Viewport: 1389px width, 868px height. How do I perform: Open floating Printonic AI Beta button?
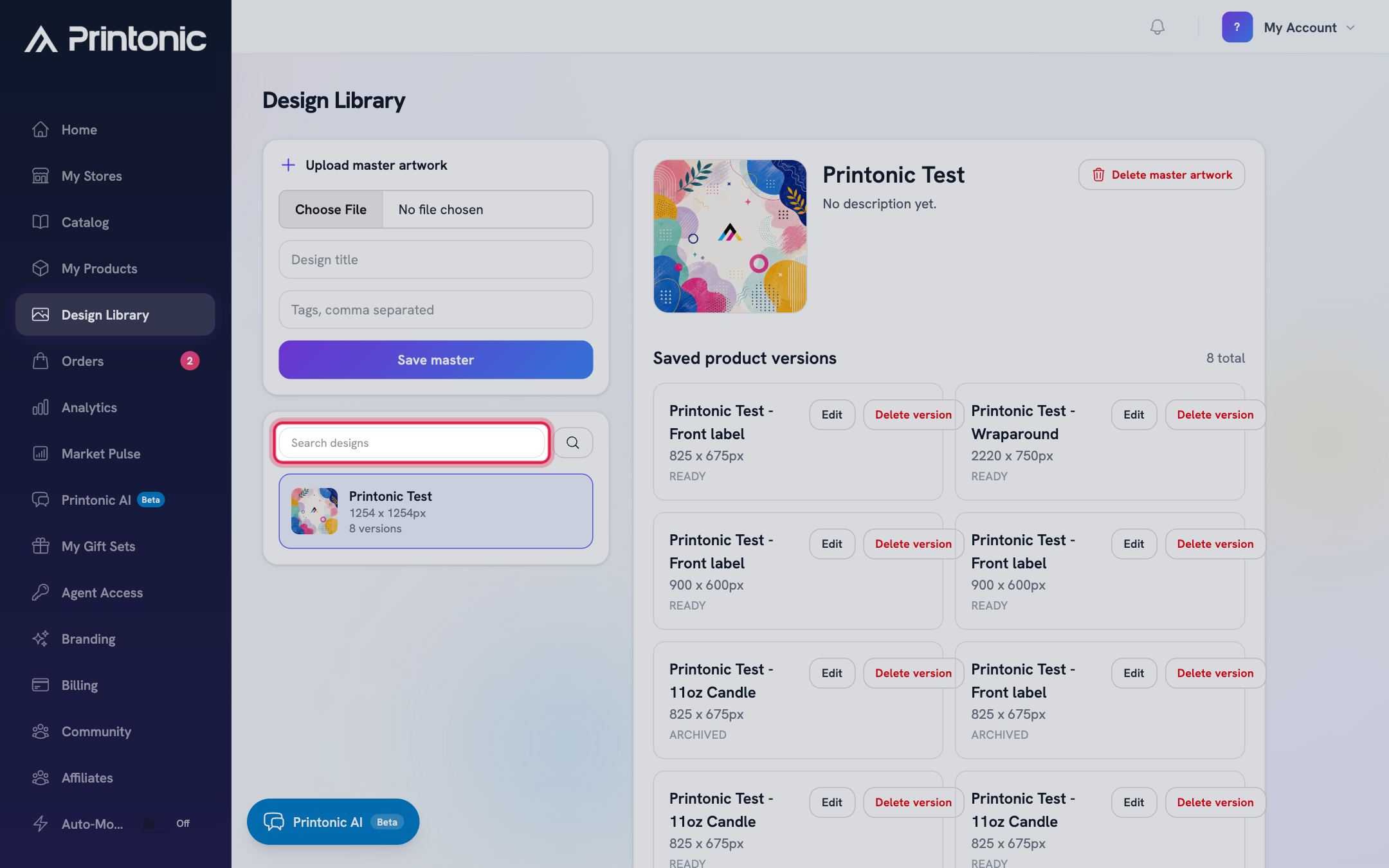coord(333,822)
